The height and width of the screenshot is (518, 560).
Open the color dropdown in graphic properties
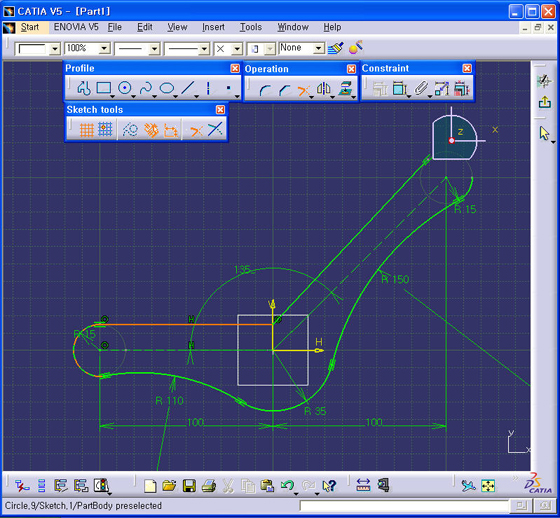[x=55, y=48]
